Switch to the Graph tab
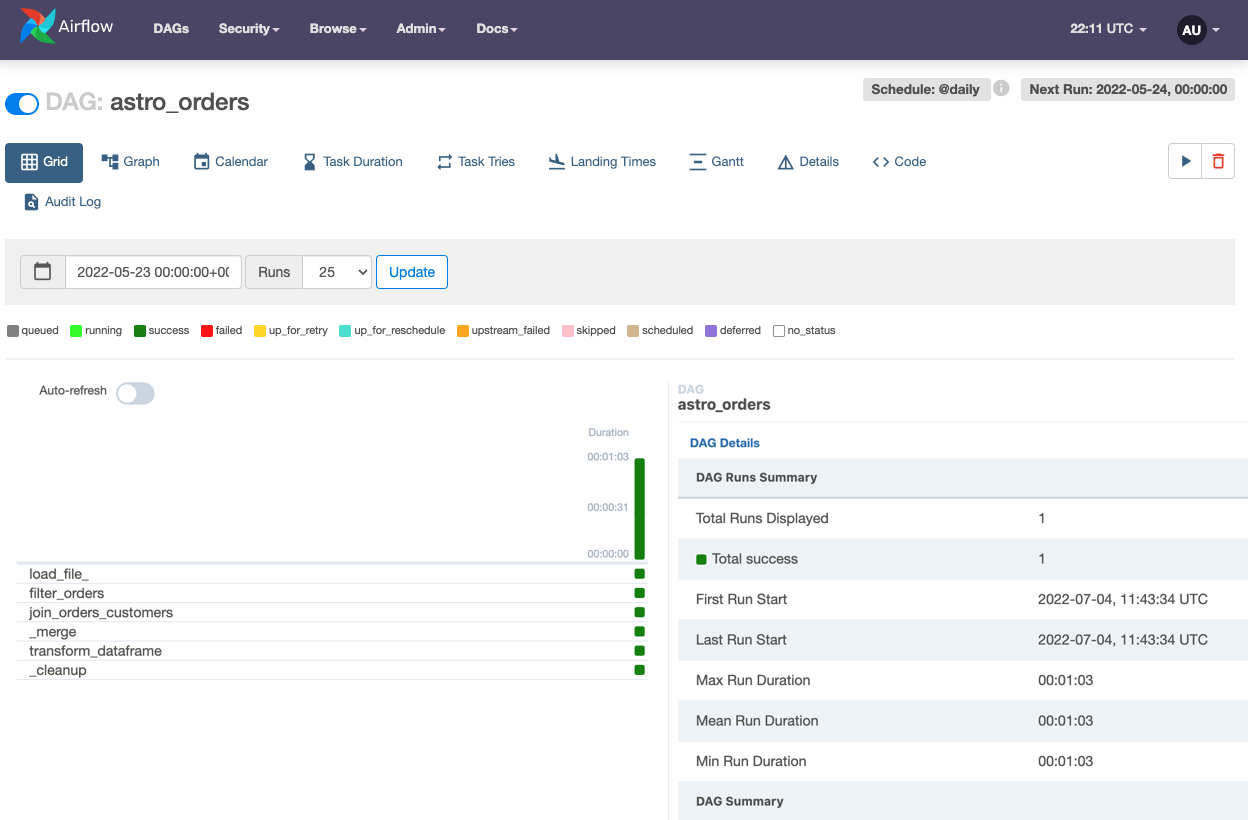Image resolution: width=1248 pixels, height=820 pixels. click(x=130, y=162)
